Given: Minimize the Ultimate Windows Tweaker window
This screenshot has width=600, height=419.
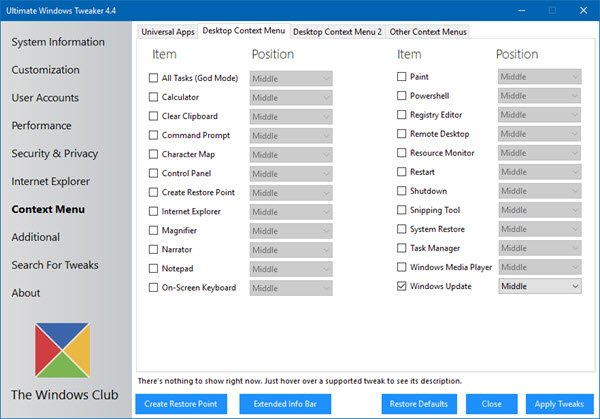Looking at the screenshot, I should tap(521, 10).
